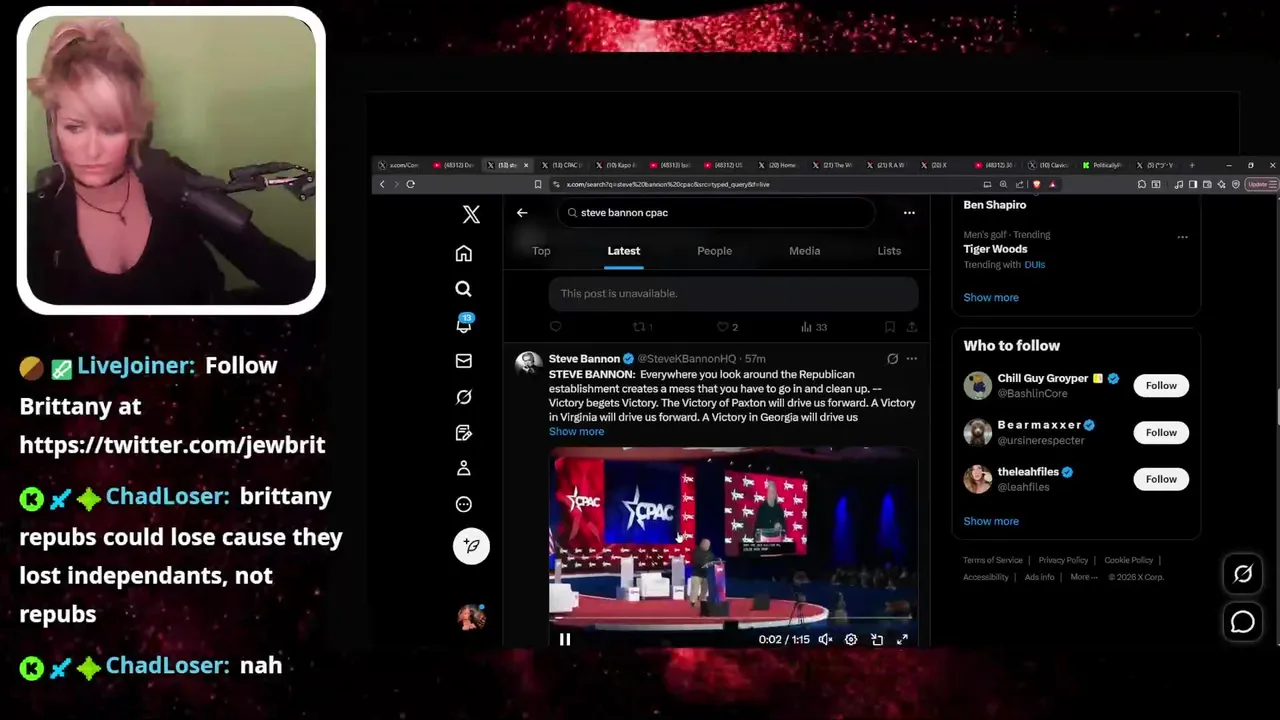Enter fullscreen on the CPAC video
This screenshot has width=1280, height=720.
[902, 640]
